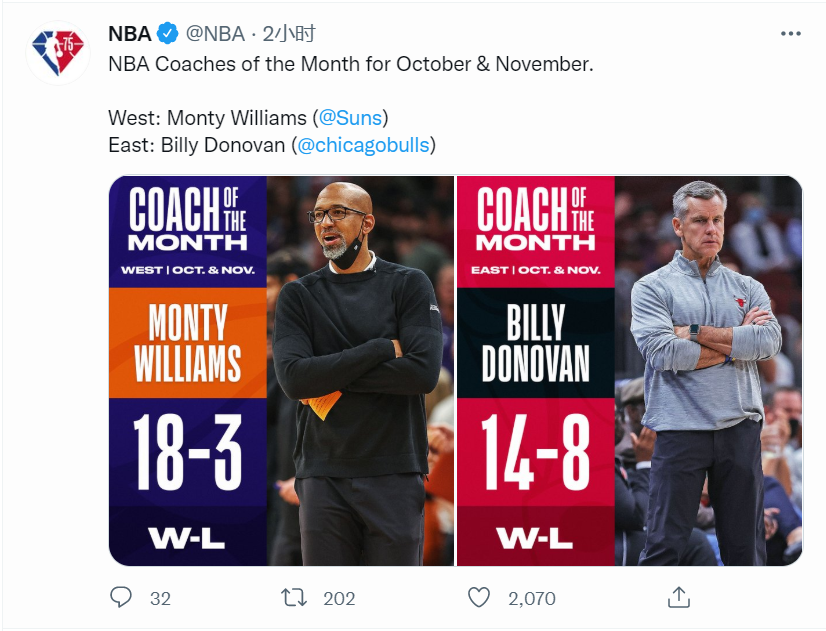
Task: Click the 18-3 W-L record panel
Action: pos(188,482)
